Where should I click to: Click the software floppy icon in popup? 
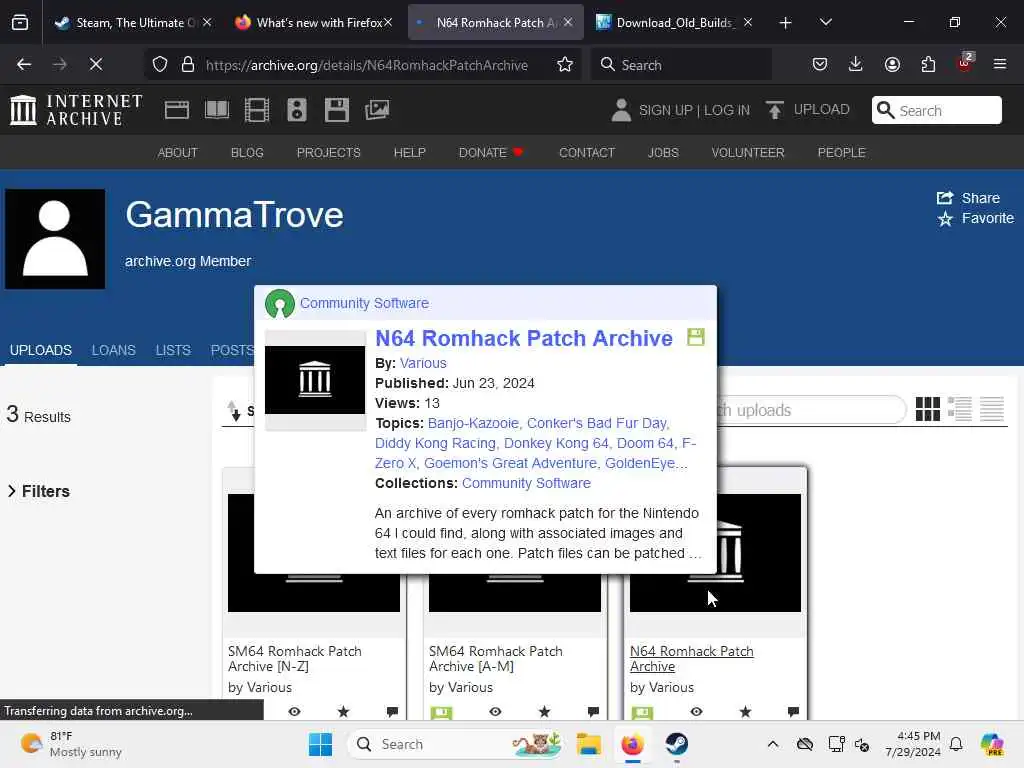click(696, 337)
